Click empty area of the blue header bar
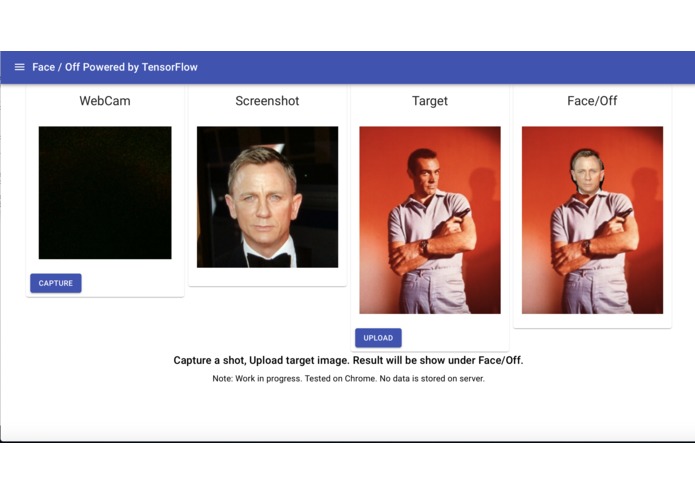This screenshot has height=494, width=695. (443, 67)
